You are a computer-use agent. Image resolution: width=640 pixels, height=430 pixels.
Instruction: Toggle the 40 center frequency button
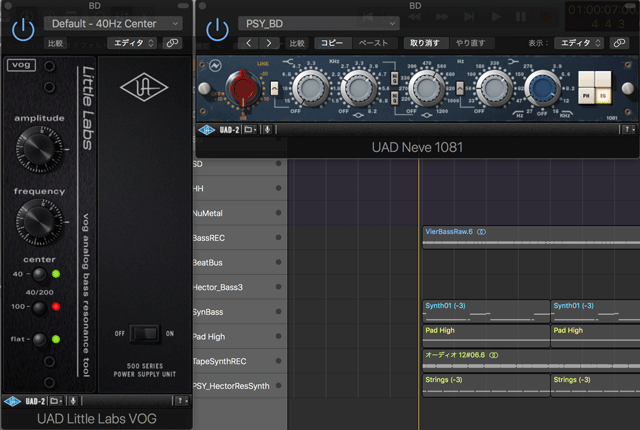click(x=40, y=274)
